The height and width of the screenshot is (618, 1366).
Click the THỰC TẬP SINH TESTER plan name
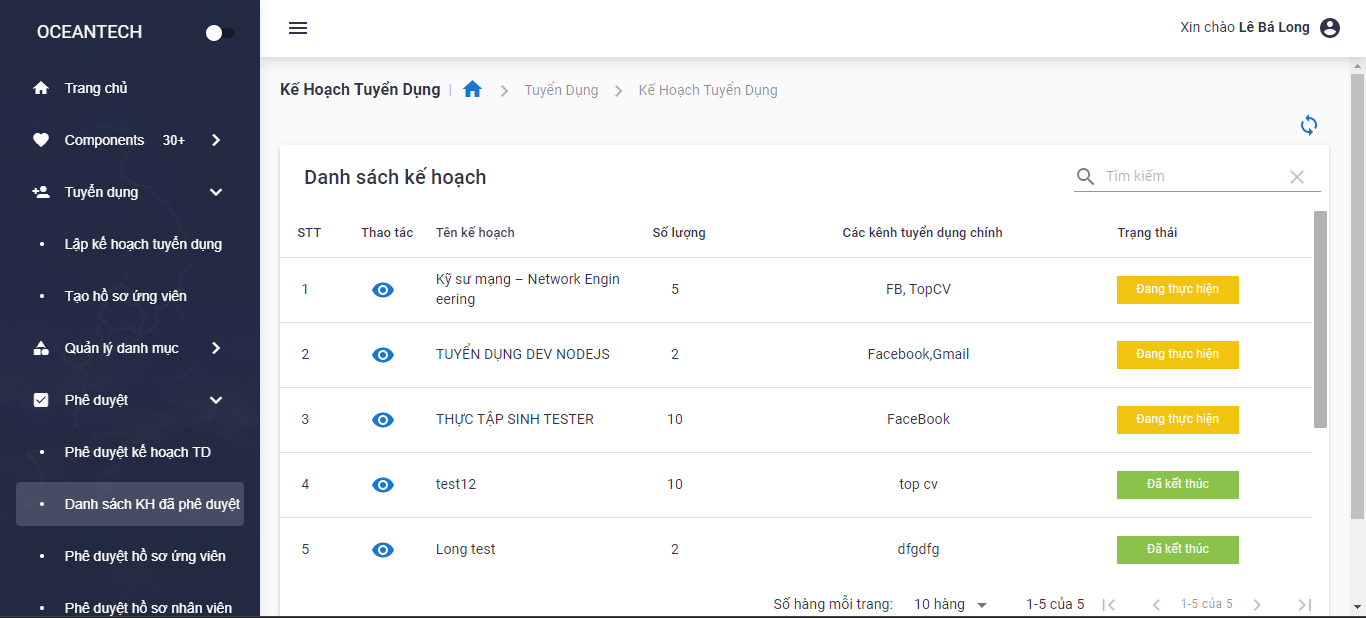(x=515, y=419)
